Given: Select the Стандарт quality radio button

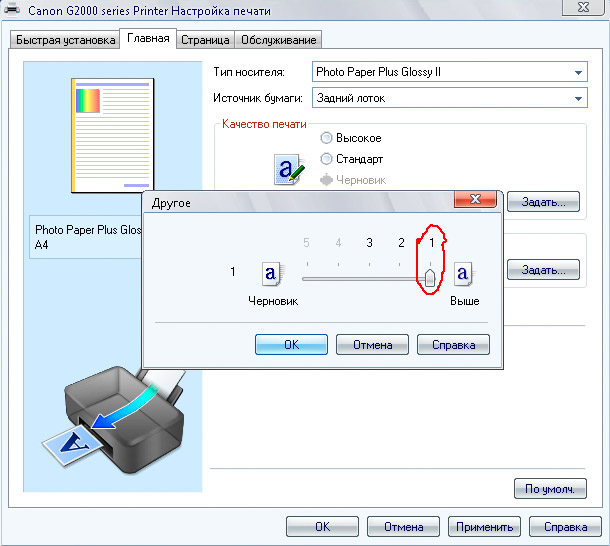Looking at the screenshot, I should coord(326,159).
